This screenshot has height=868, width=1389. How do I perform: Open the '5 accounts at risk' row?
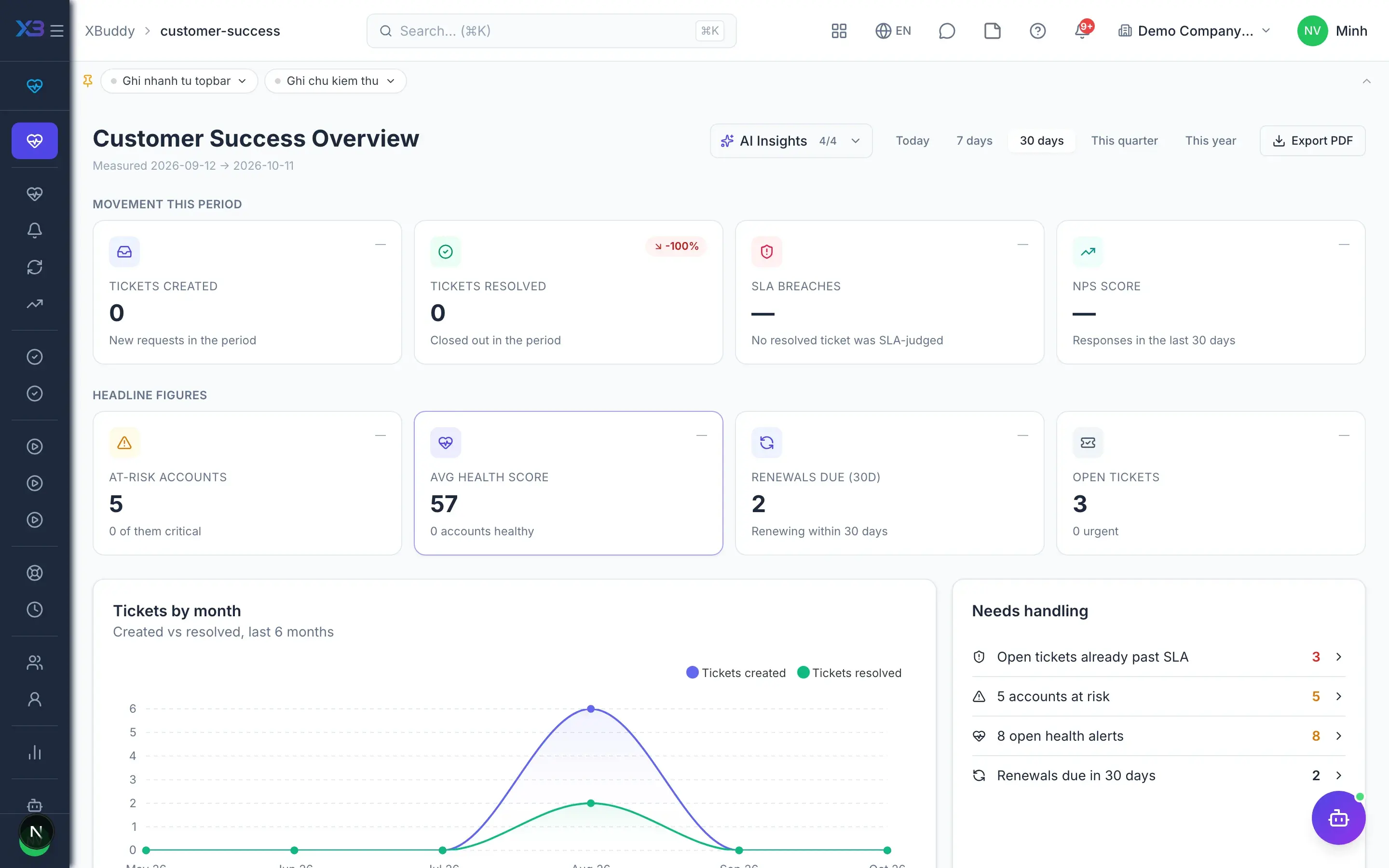click(1158, 696)
